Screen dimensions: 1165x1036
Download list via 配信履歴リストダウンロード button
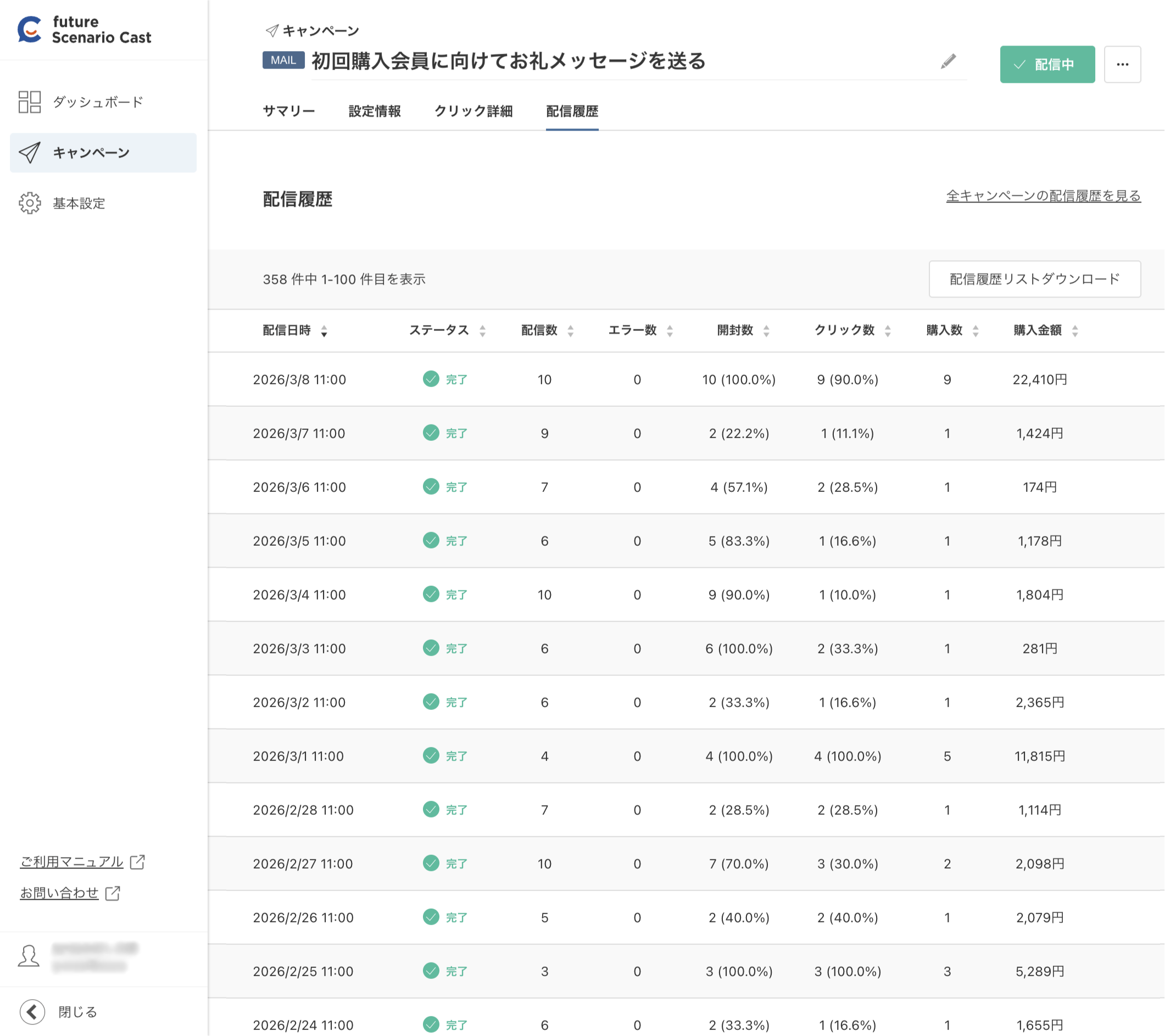(1034, 279)
